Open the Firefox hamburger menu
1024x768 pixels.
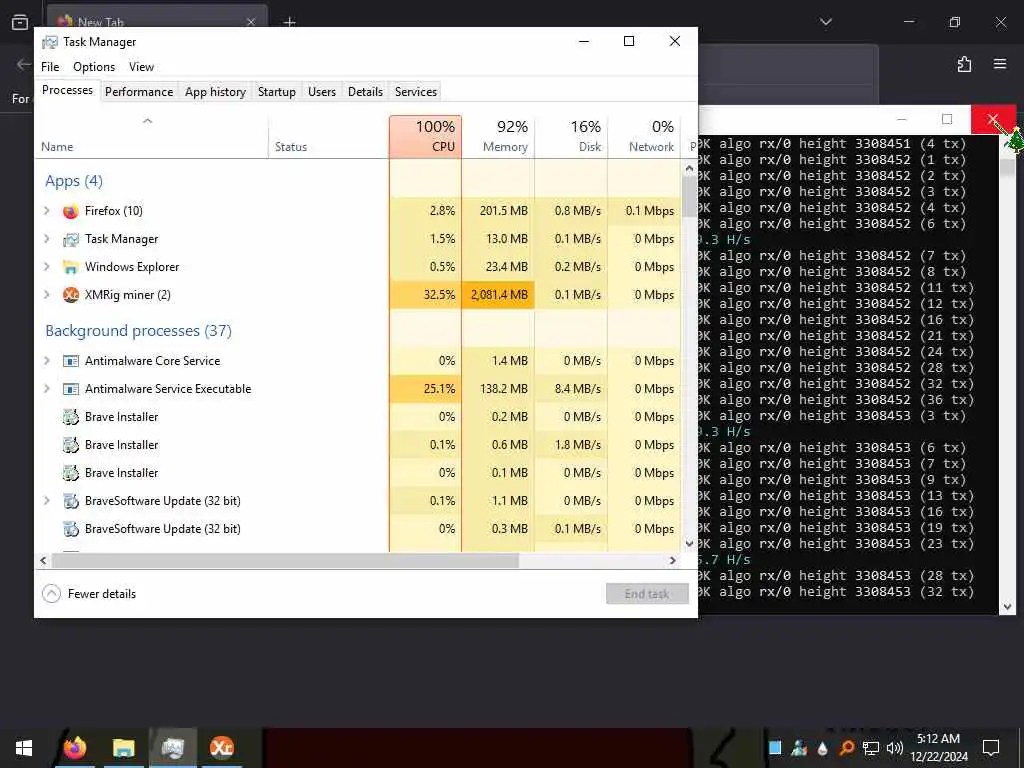1000,64
